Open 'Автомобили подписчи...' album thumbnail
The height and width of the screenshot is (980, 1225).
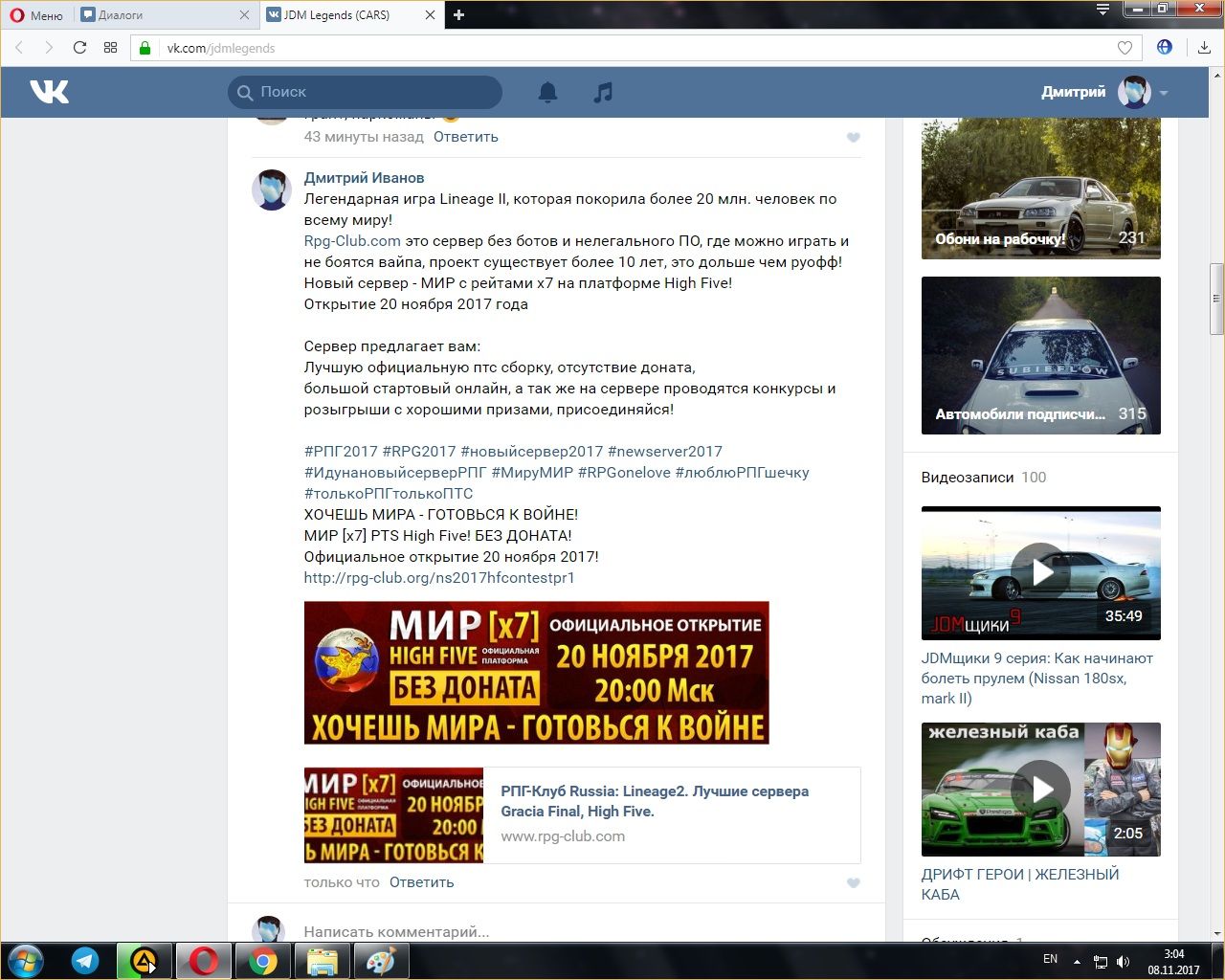click(x=1041, y=355)
